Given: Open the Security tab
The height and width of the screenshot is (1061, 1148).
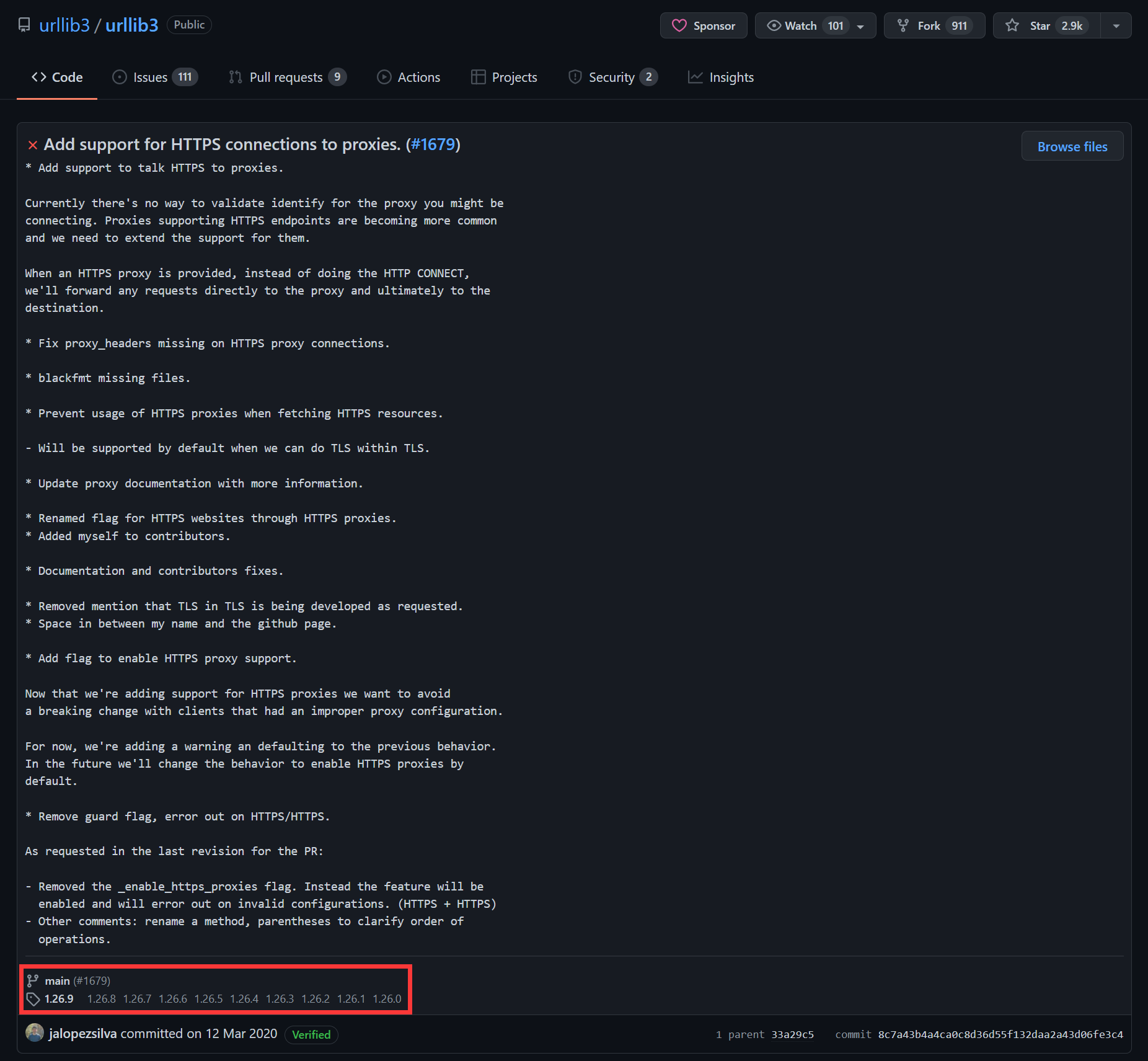Looking at the screenshot, I should pyautogui.click(x=612, y=78).
